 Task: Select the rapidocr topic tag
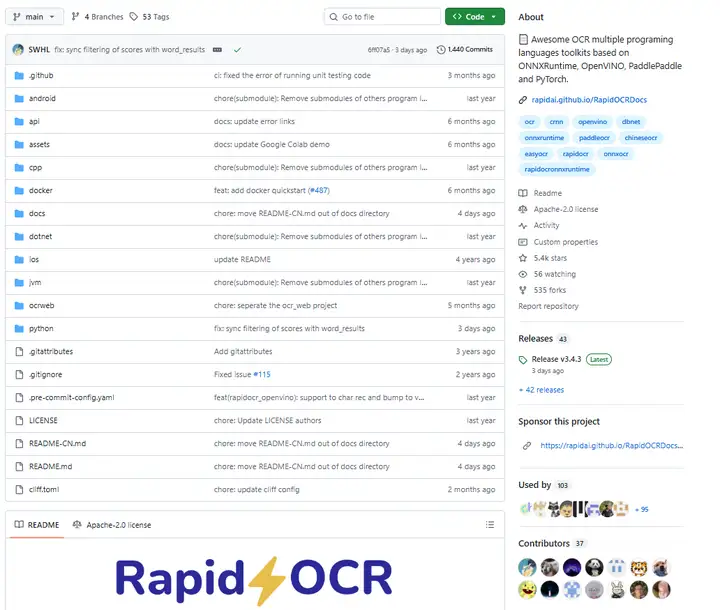pos(575,154)
